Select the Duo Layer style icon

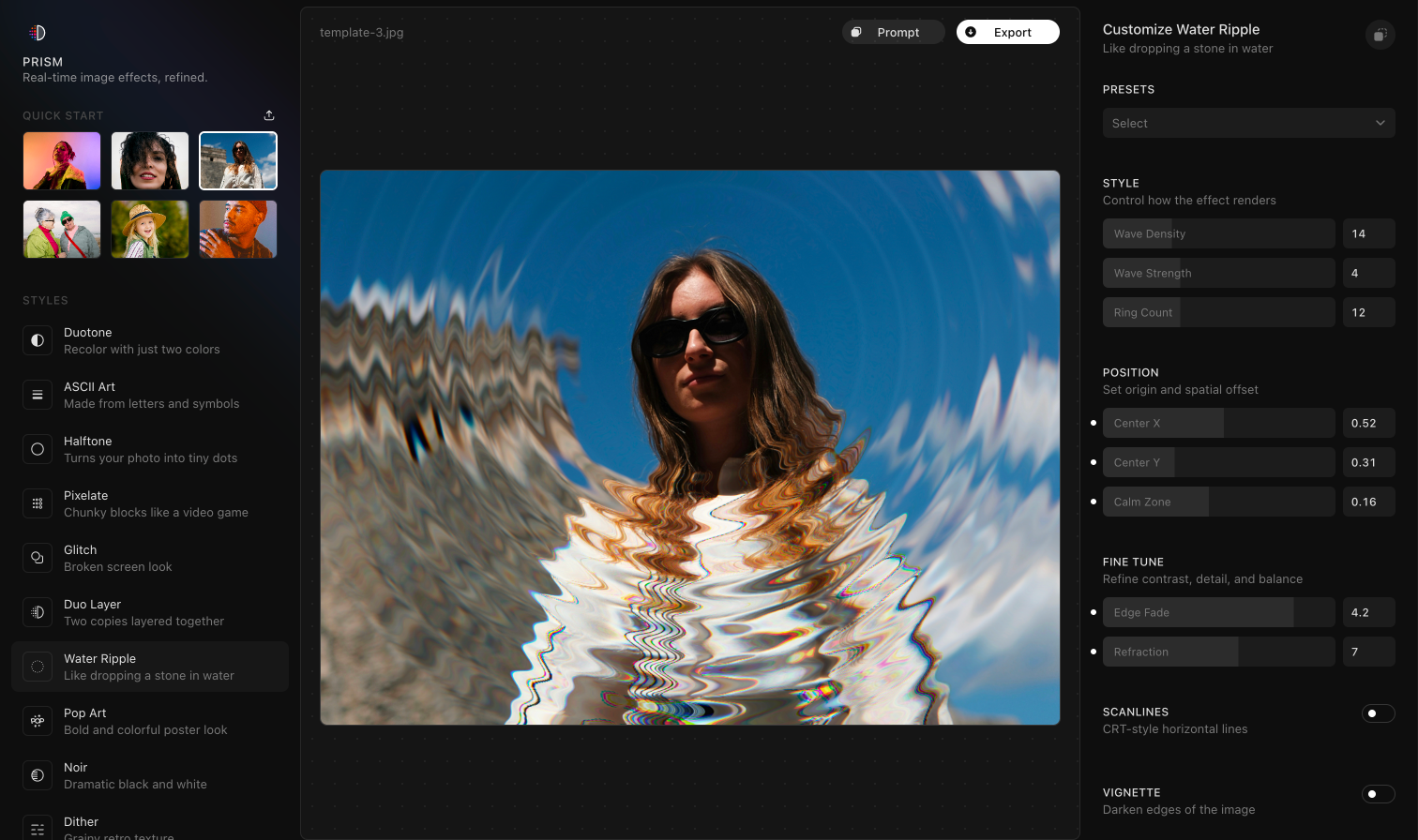(38, 612)
